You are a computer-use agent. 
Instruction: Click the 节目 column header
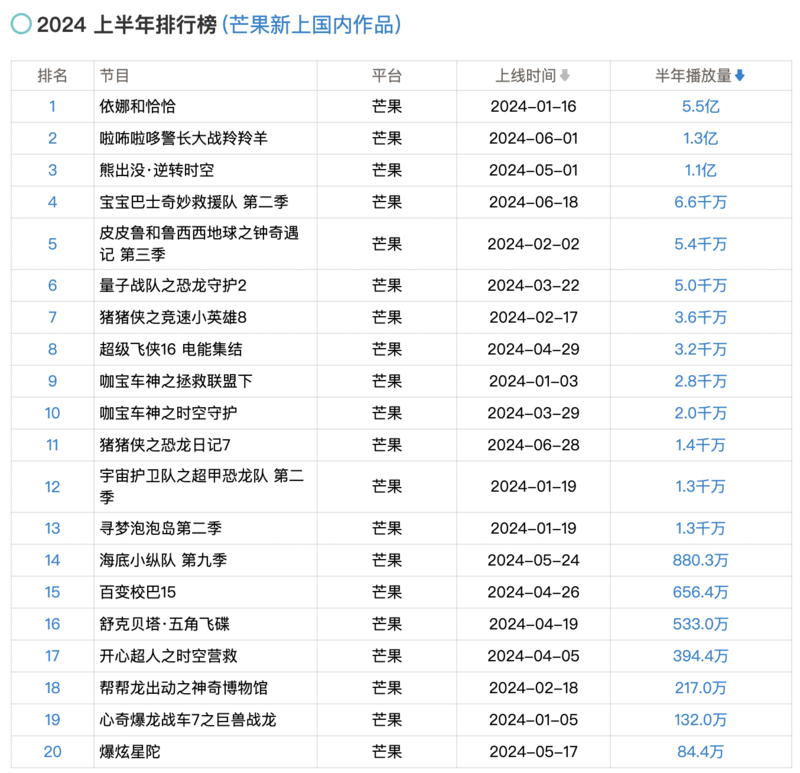(x=114, y=76)
